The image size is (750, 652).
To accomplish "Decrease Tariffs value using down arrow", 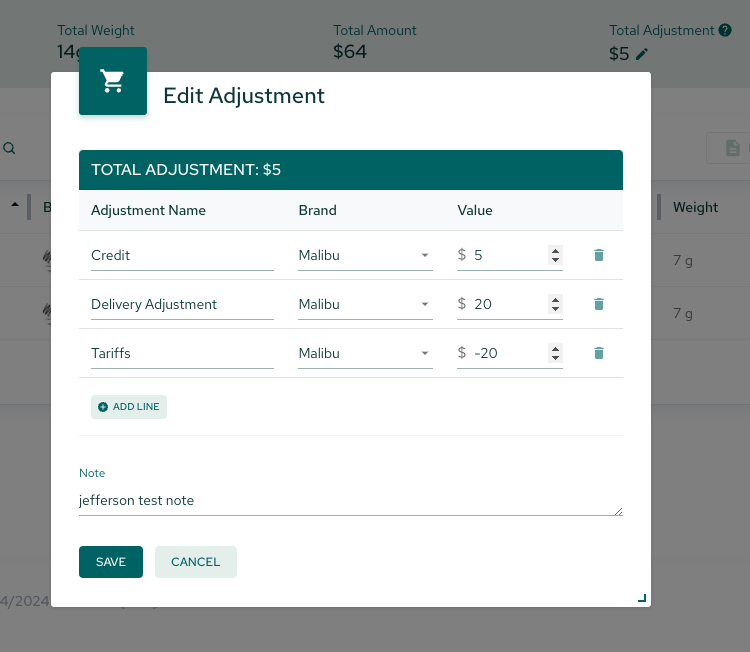I will pos(555,358).
